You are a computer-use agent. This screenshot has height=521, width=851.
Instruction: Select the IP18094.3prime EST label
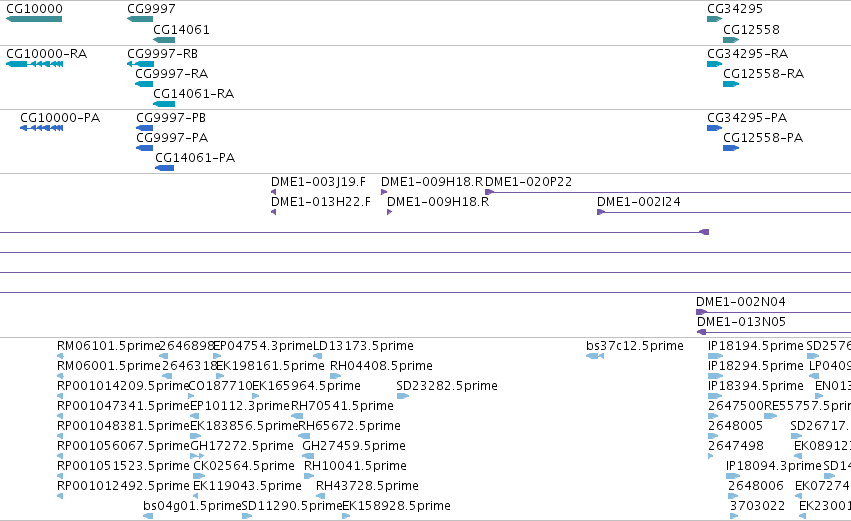coord(774,466)
